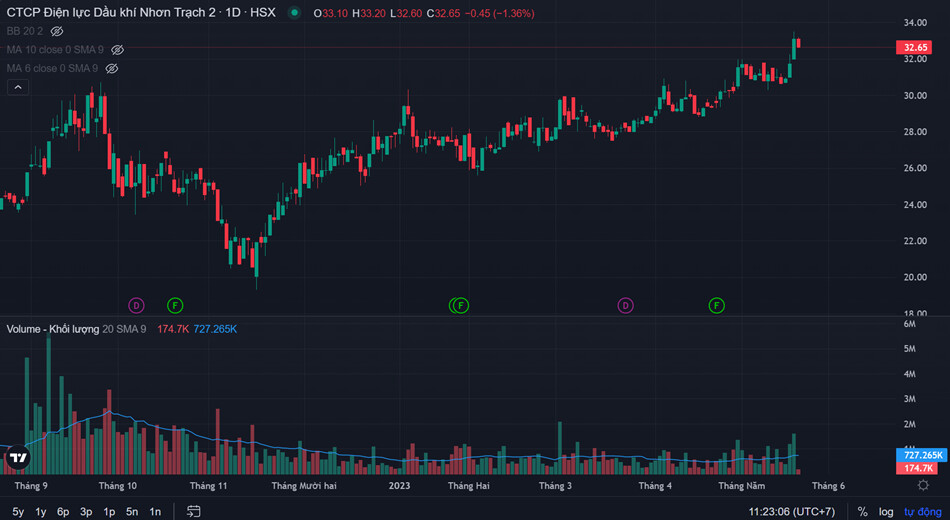
Task: Open the timezone menu showing UTC+7
Action: tap(792, 511)
